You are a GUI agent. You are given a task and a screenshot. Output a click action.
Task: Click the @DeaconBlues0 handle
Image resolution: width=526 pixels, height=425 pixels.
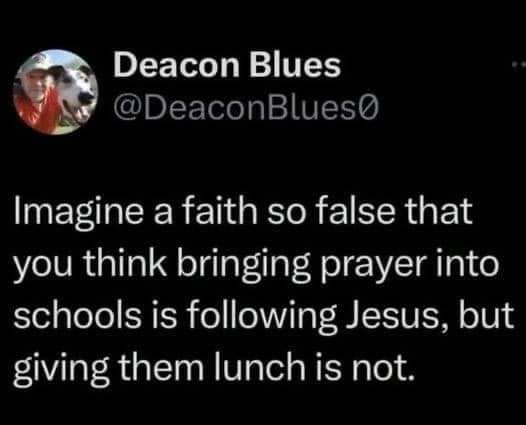tap(246, 108)
